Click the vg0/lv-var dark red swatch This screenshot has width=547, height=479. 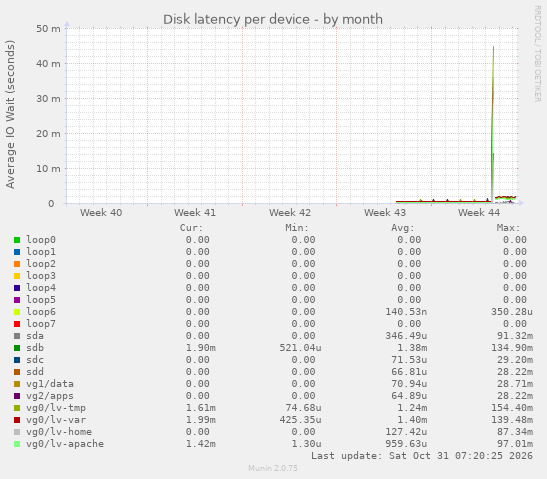pos(17,420)
